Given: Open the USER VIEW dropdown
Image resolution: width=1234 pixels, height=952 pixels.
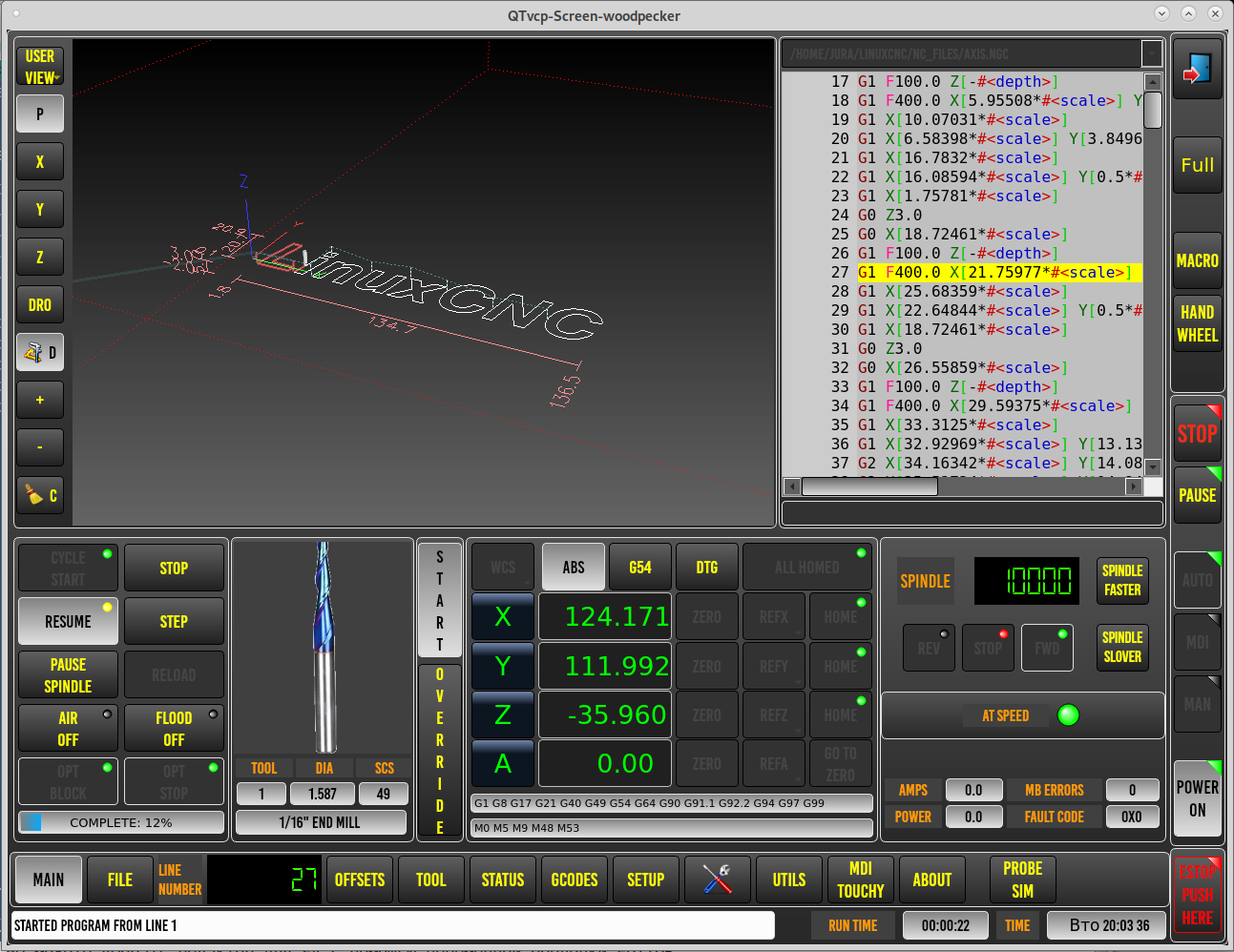Looking at the screenshot, I should [x=40, y=67].
